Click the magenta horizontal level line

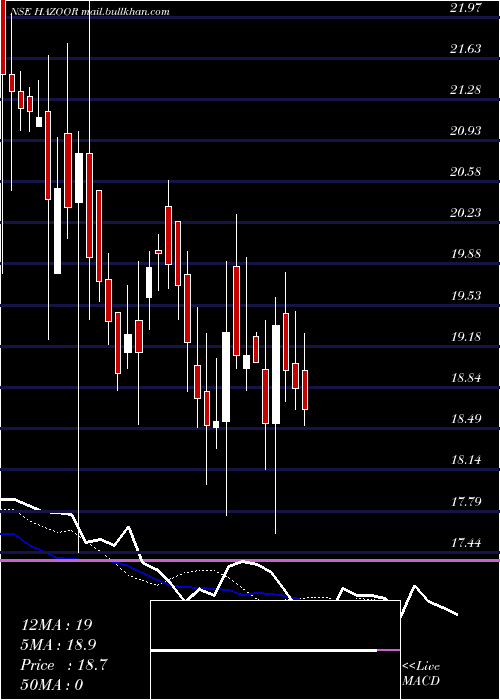tap(250, 560)
